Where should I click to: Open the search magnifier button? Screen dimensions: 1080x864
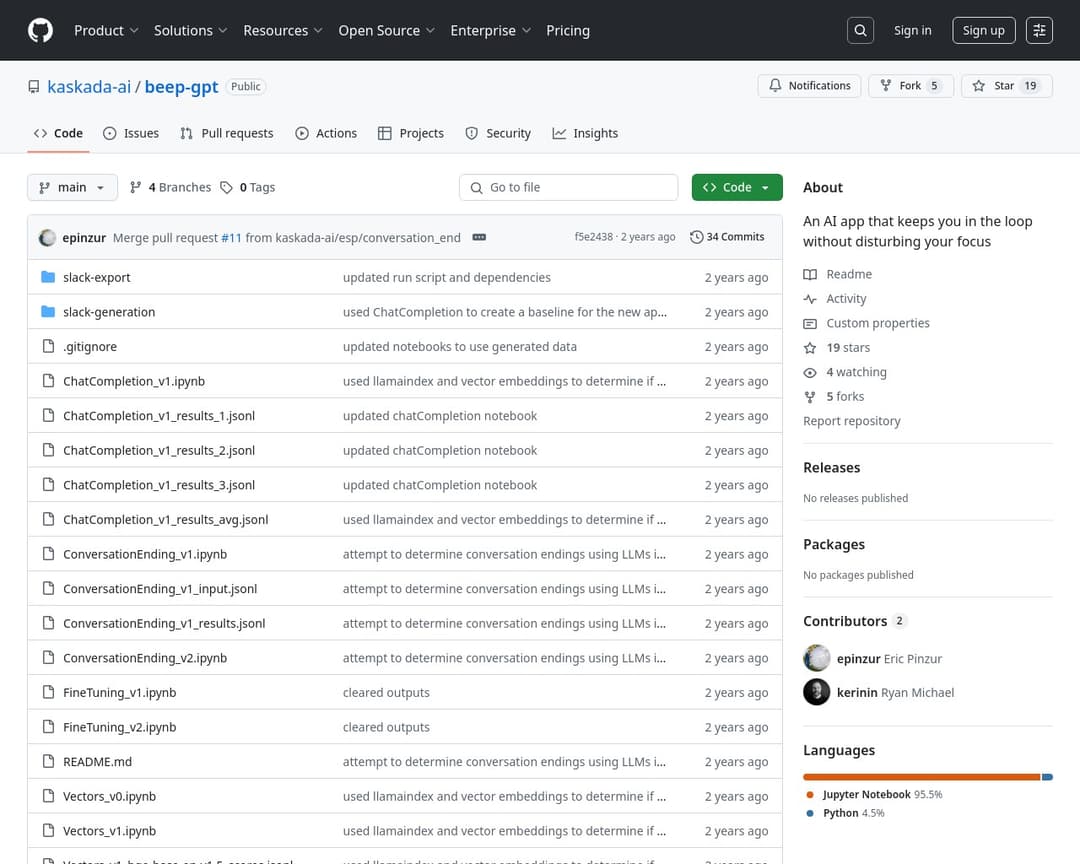(x=860, y=30)
